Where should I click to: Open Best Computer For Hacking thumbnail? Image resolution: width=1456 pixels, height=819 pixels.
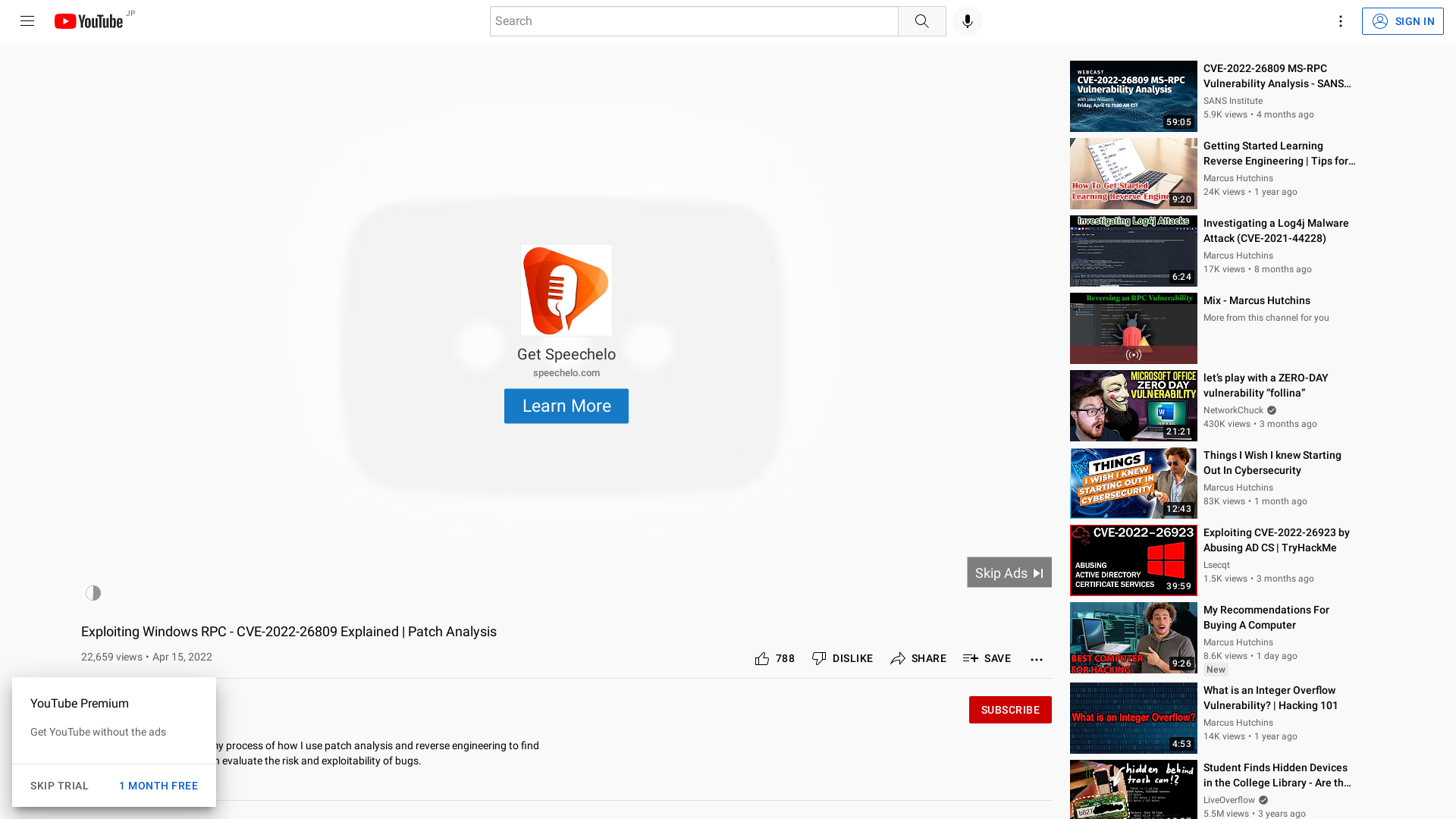(x=1134, y=638)
